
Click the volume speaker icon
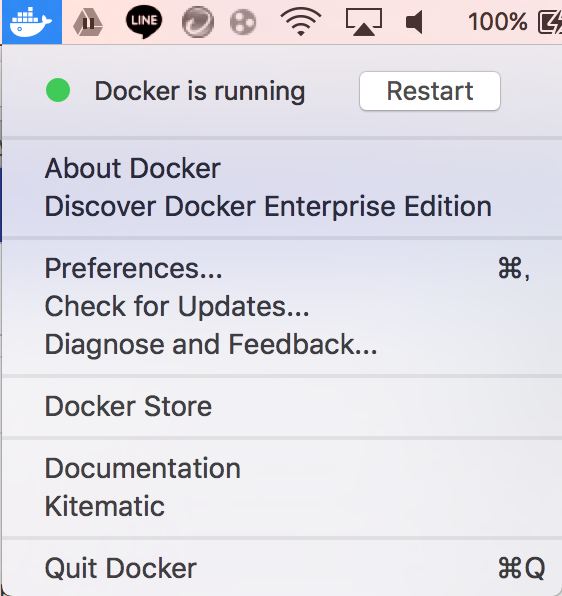414,22
